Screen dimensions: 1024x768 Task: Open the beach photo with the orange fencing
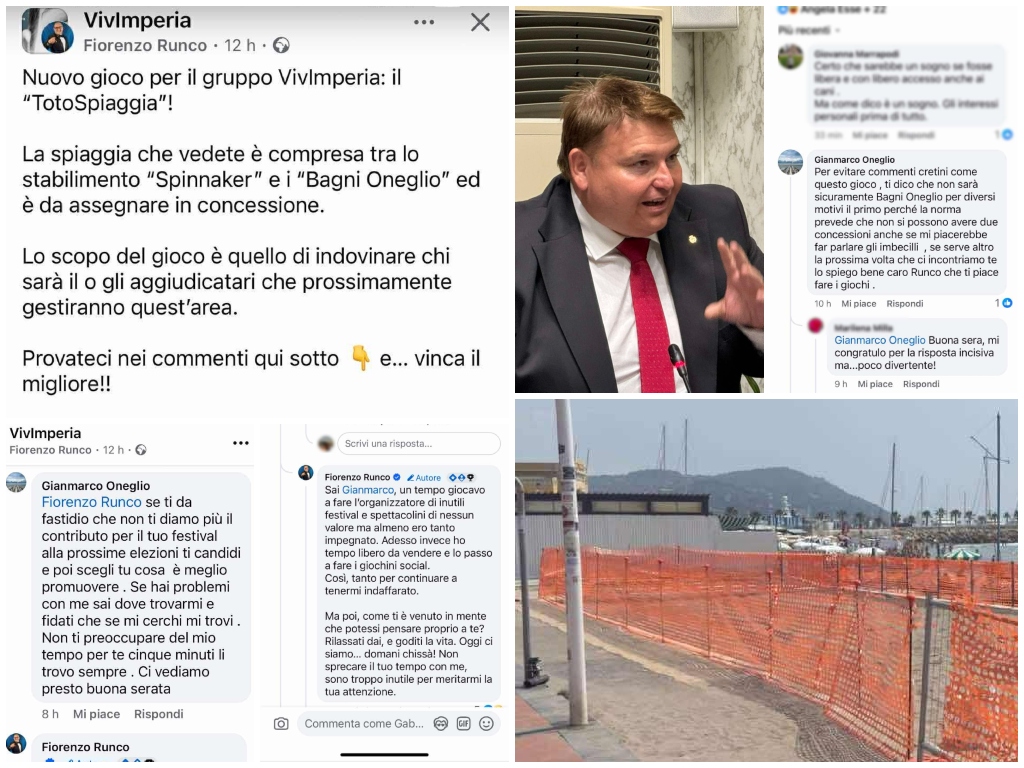766,580
